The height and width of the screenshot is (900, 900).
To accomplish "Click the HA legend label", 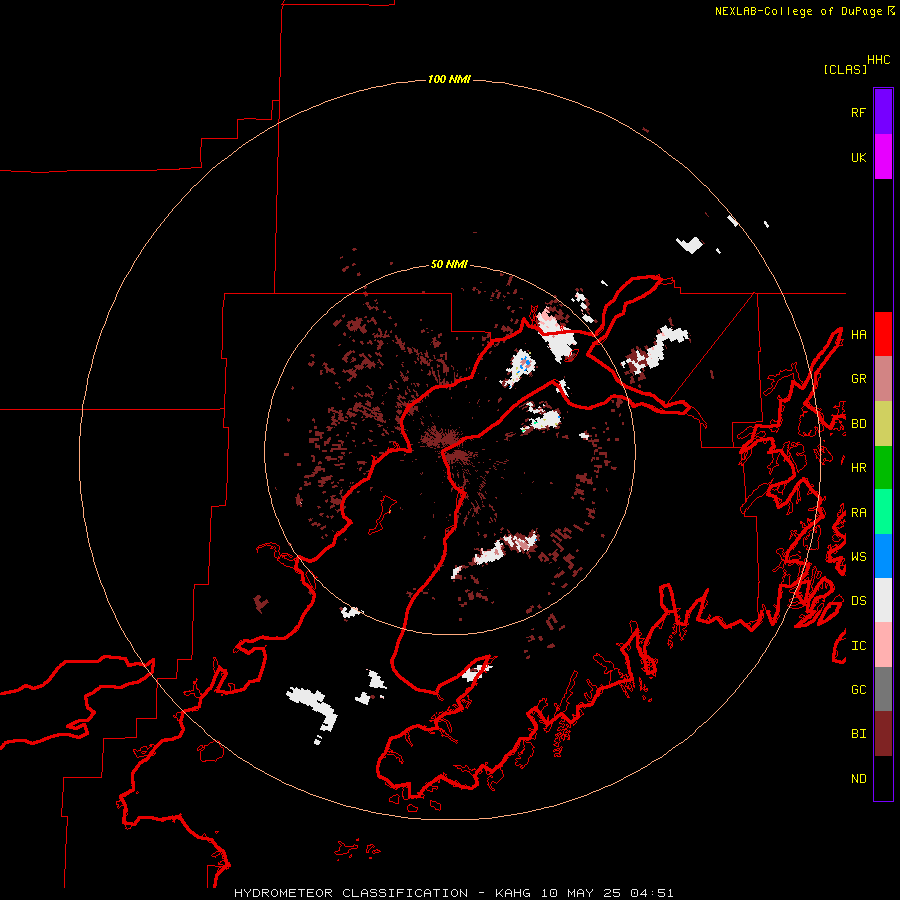I will [858, 334].
